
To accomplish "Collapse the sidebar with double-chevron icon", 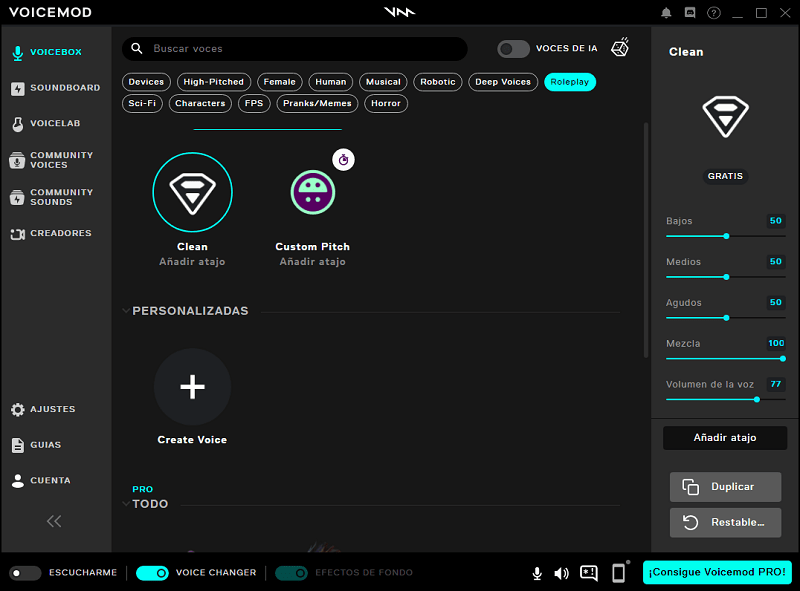I will click(54, 521).
